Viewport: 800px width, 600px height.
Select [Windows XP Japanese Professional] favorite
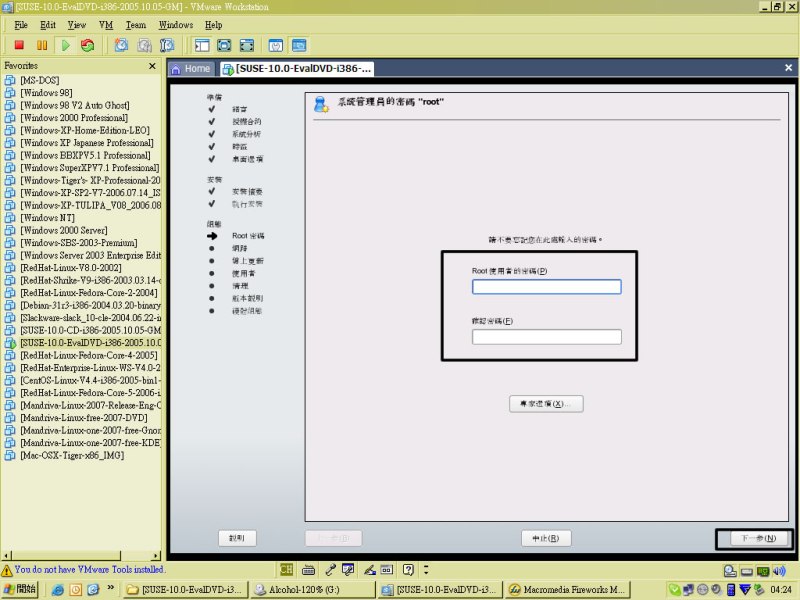pyautogui.click(x=87, y=143)
